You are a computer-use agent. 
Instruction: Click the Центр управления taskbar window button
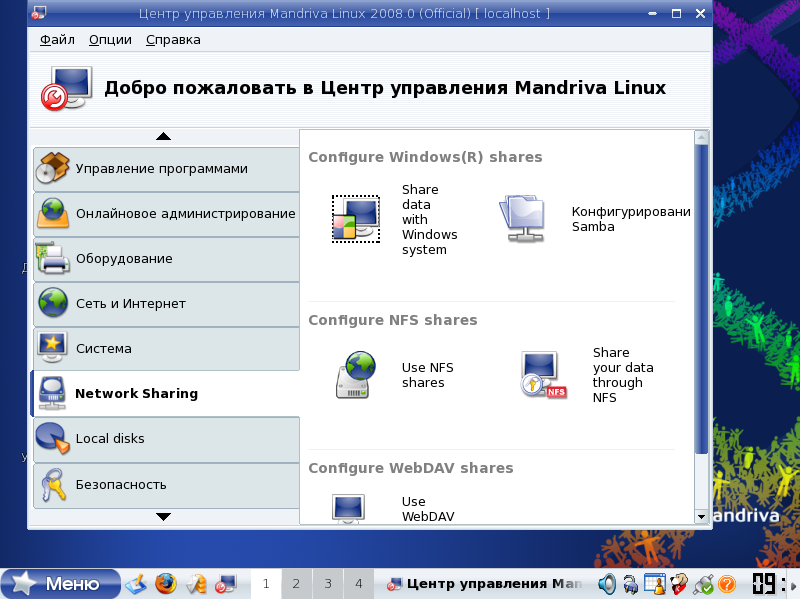tap(484, 584)
